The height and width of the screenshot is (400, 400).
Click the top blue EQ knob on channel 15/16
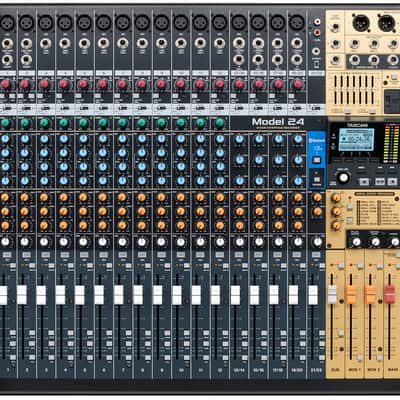click(x=259, y=139)
